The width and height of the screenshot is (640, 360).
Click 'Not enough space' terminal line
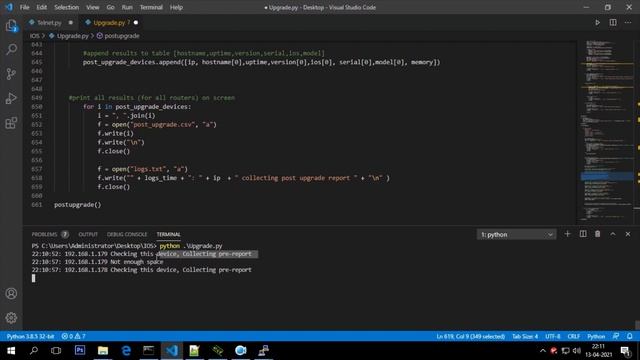click(x=98, y=262)
